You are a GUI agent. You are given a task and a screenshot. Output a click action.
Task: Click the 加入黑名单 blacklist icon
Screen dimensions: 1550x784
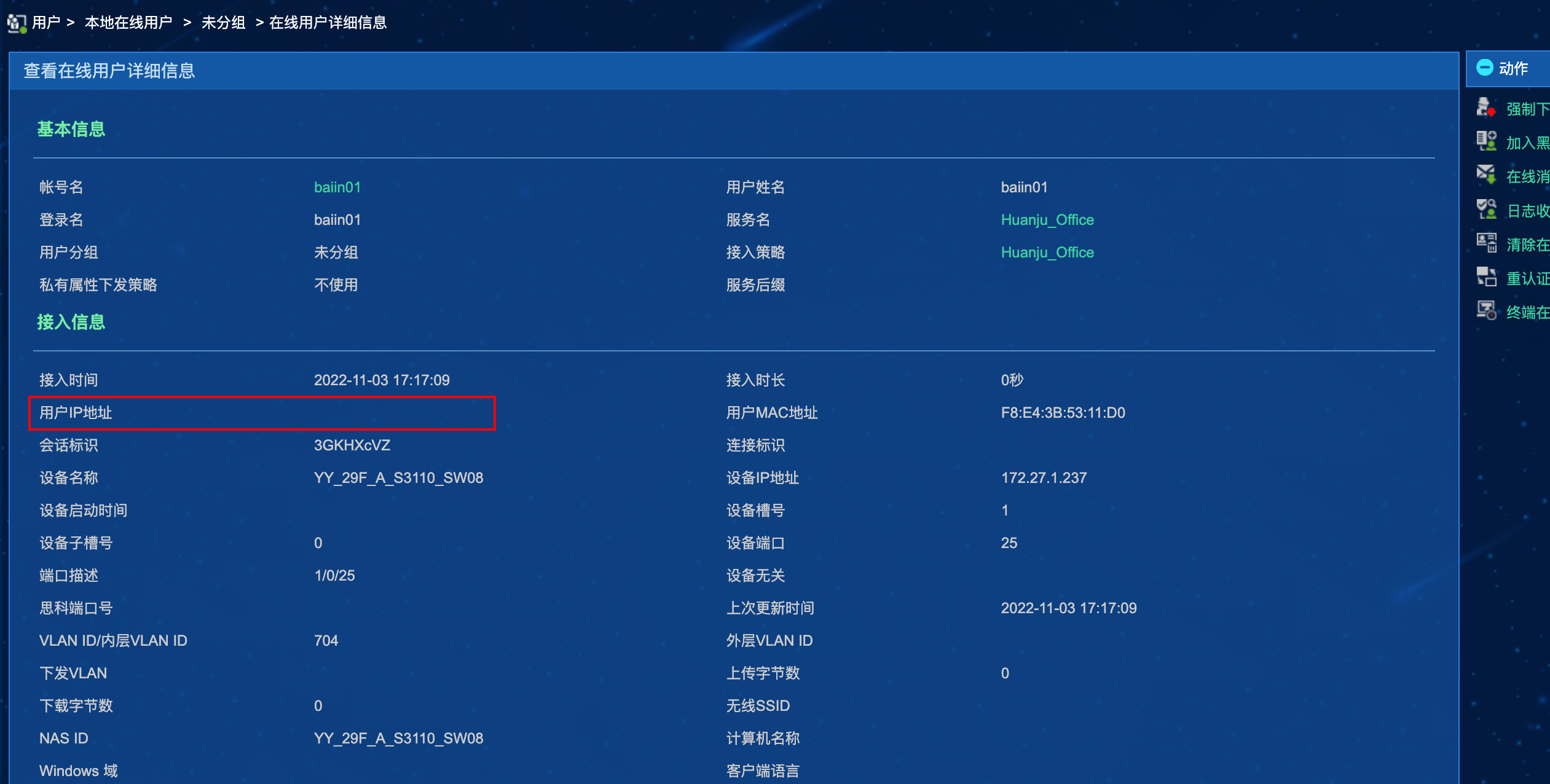pyautogui.click(x=1486, y=142)
